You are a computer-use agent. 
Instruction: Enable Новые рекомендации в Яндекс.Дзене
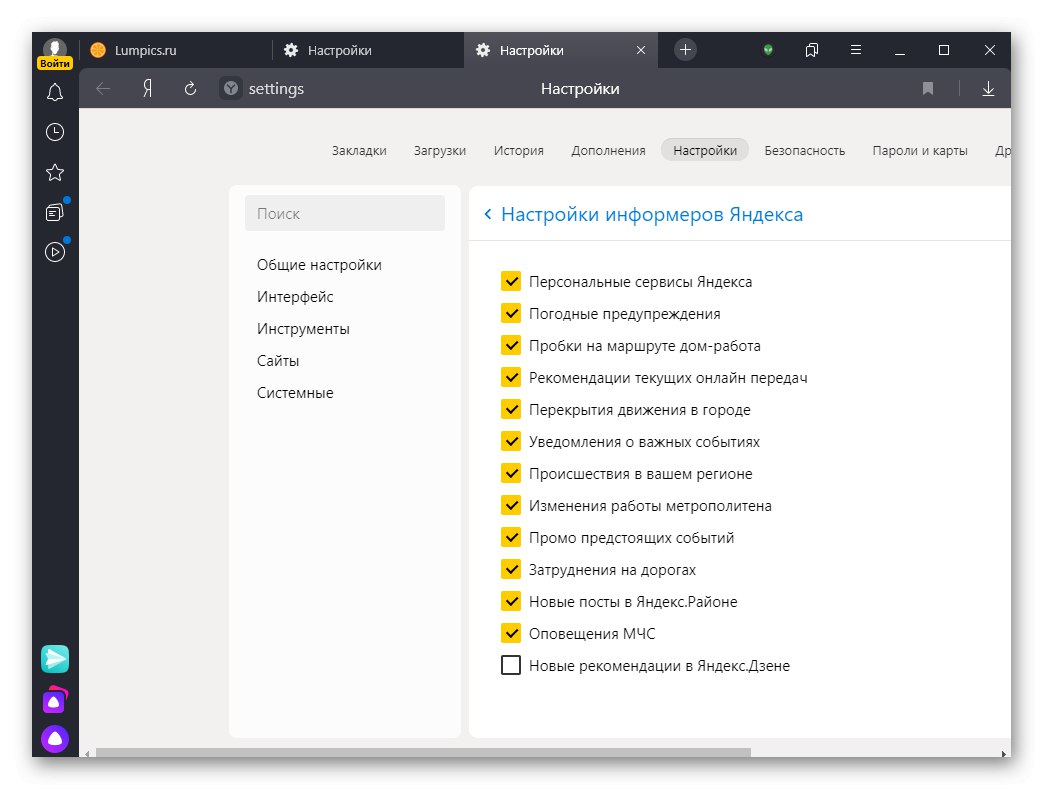(511, 665)
